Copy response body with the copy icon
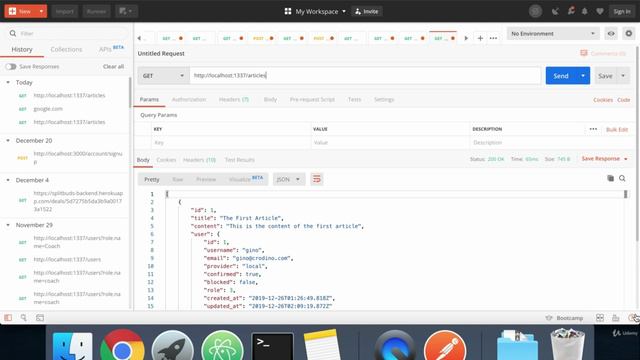 [610, 178]
